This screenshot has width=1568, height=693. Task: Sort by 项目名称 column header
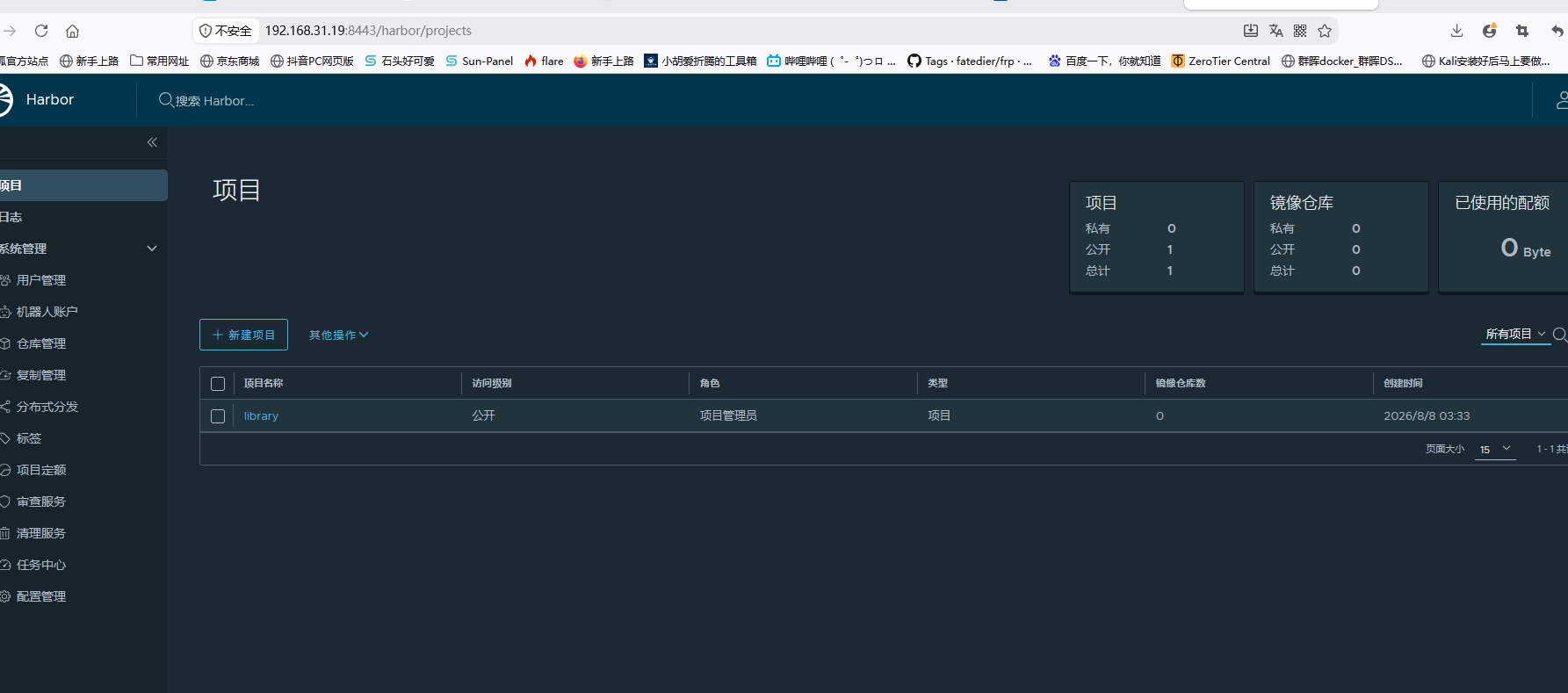[x=264, y=383]
